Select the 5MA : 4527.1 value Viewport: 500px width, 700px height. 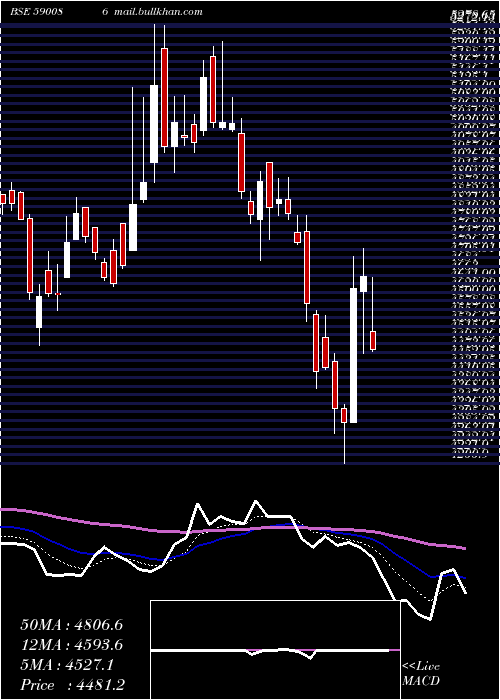67,665
